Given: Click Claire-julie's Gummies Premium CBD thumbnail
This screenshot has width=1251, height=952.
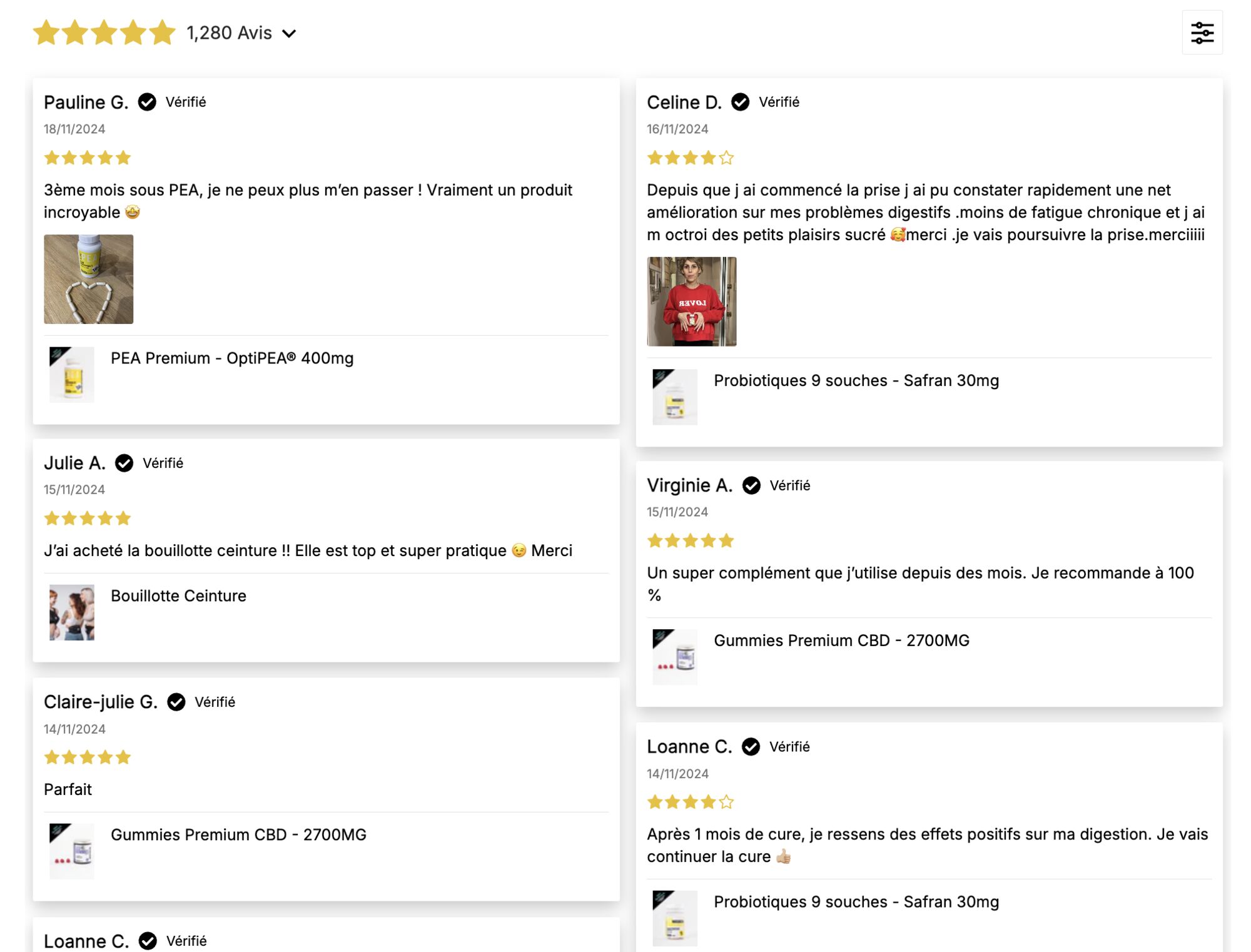Looking at the screenshot, I should pyautogui.click(x=72, y=851).
